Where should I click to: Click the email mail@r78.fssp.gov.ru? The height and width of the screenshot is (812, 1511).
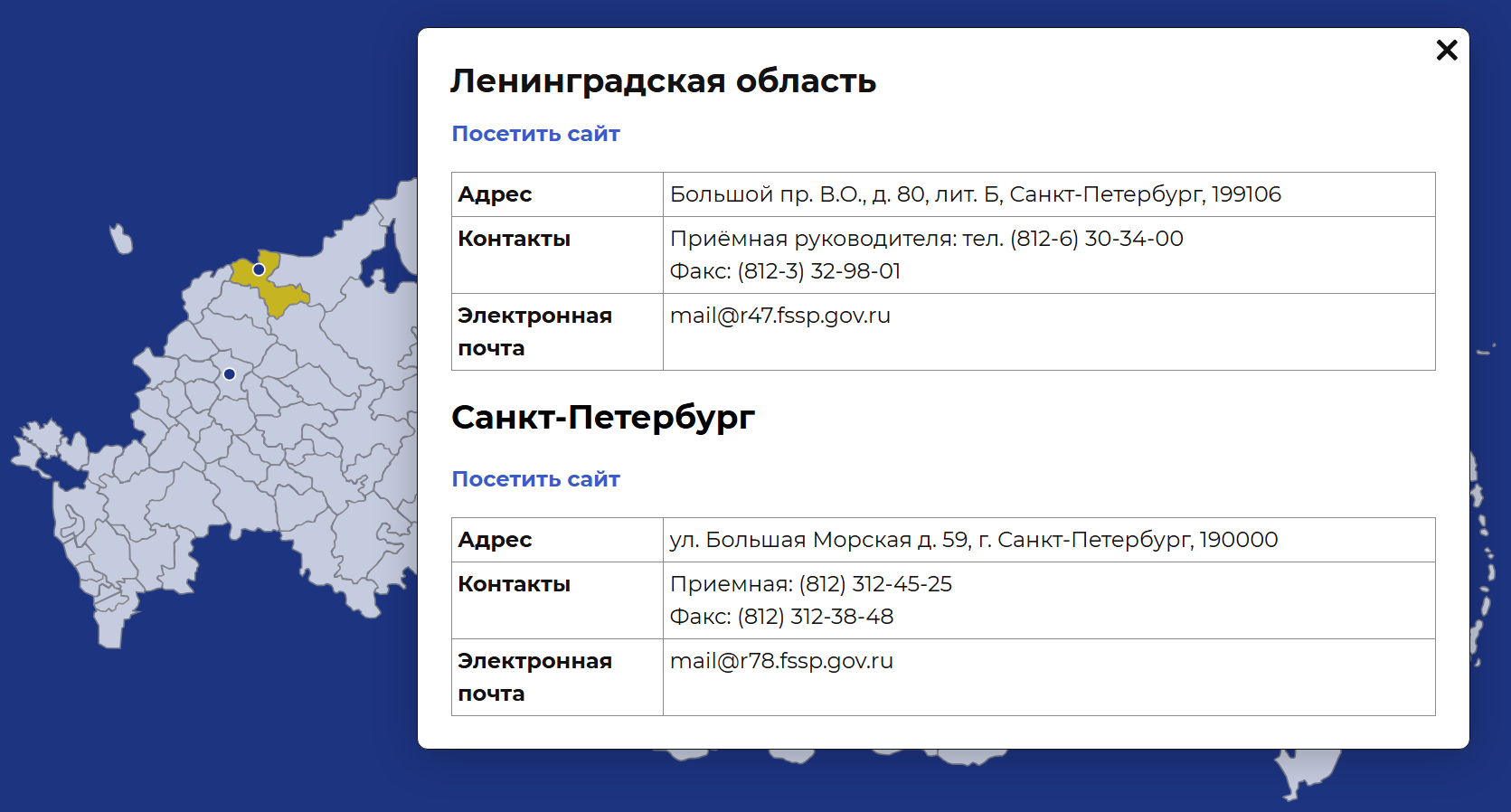pos(780,661)
